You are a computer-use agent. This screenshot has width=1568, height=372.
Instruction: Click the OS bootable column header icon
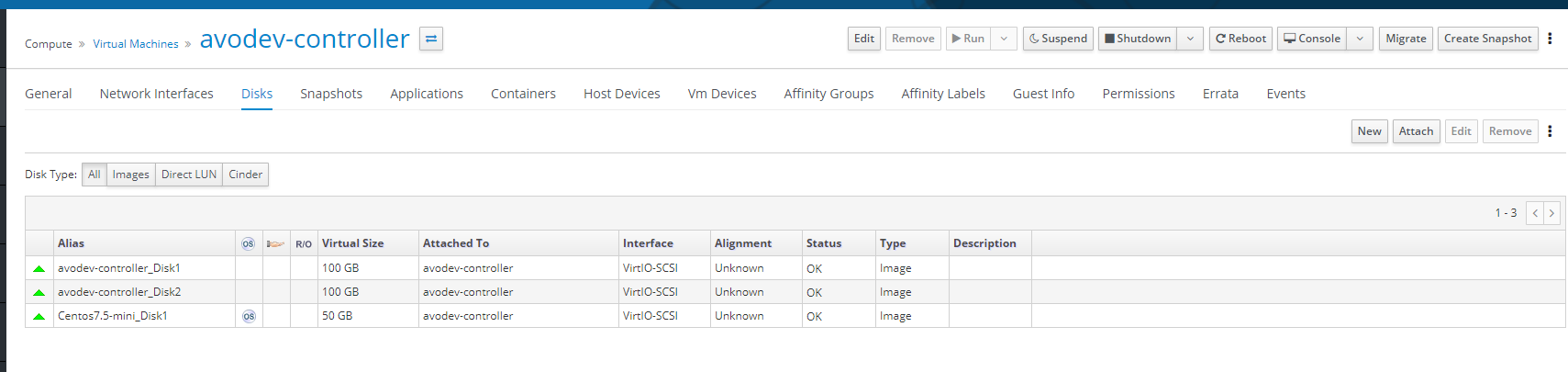[248, 243]
